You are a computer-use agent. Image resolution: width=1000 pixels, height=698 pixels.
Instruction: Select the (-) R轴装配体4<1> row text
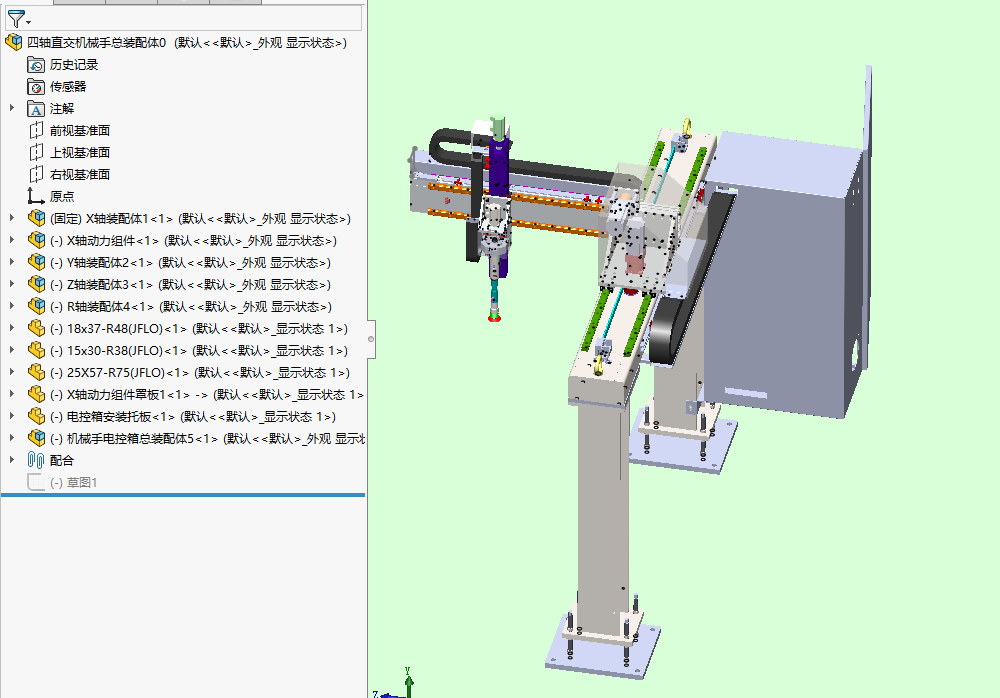pos(191,307)
